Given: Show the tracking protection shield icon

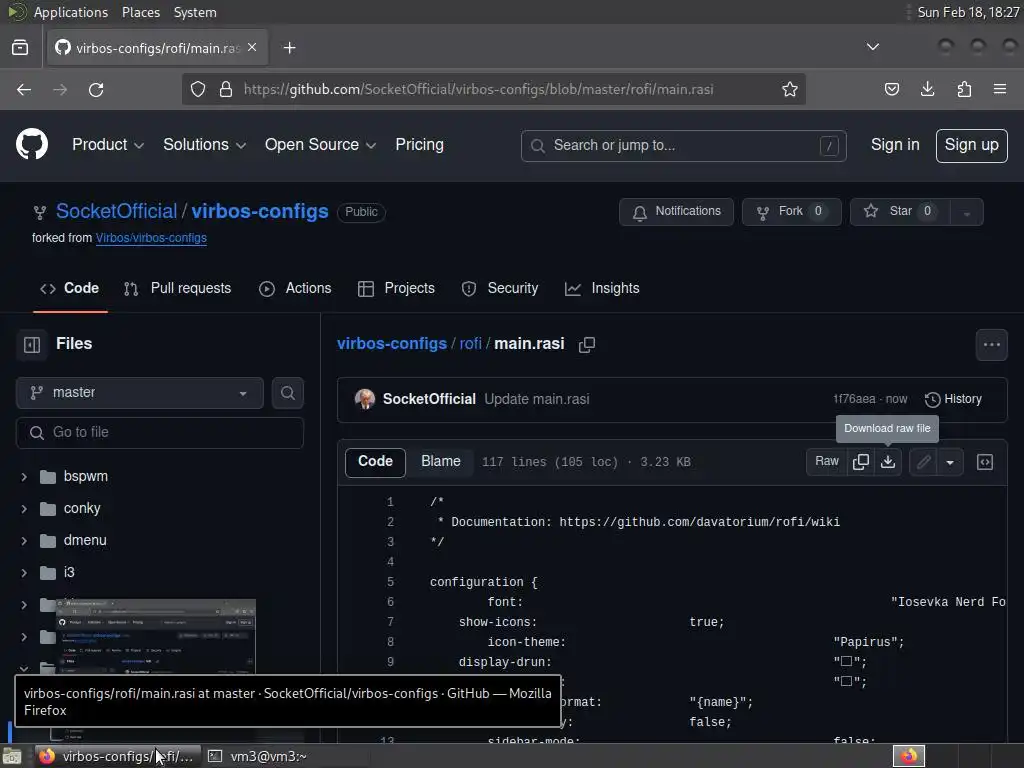Looking at the screenshot, I should [x=198, y=89].
